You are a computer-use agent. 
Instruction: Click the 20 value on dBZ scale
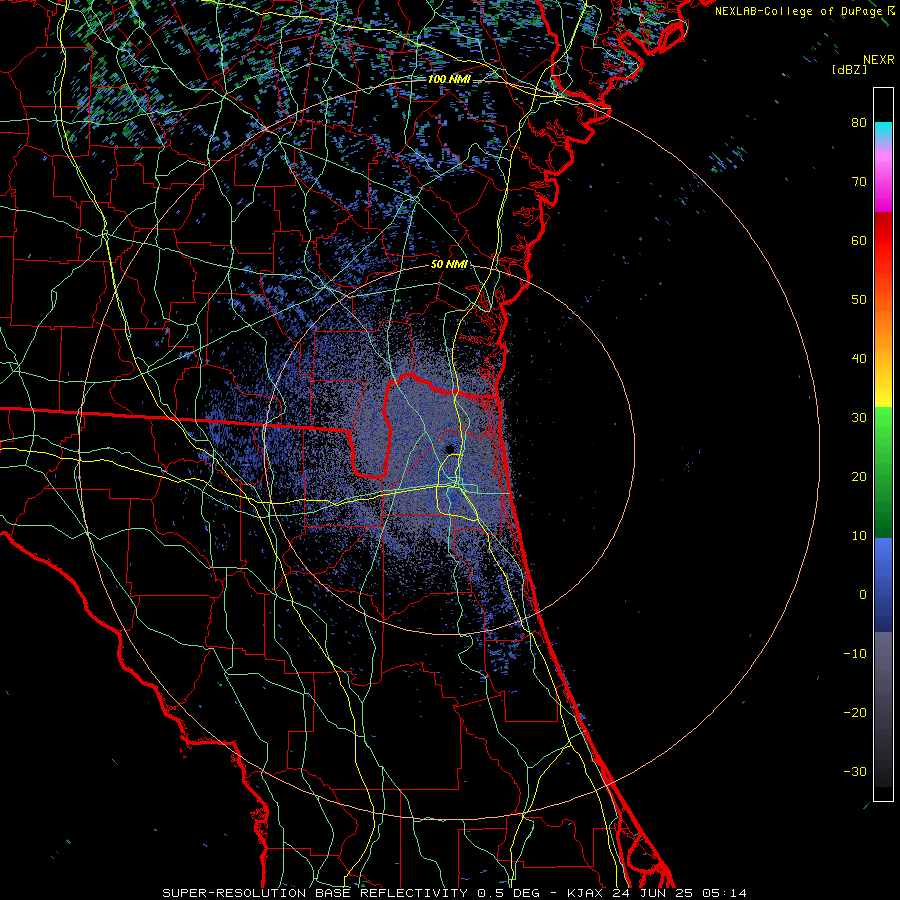859,477
